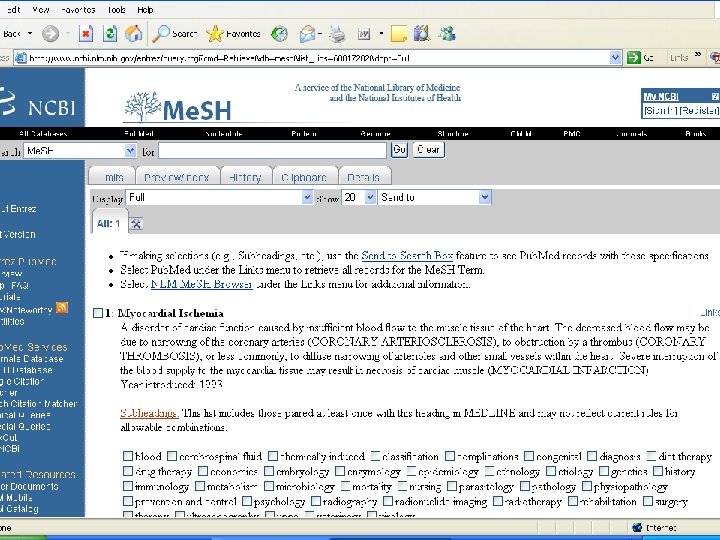This screenshot has height=540, width=720.
Task: Select the All: 1 results tab
Action: pyautogui.click(x=109, y=224)
